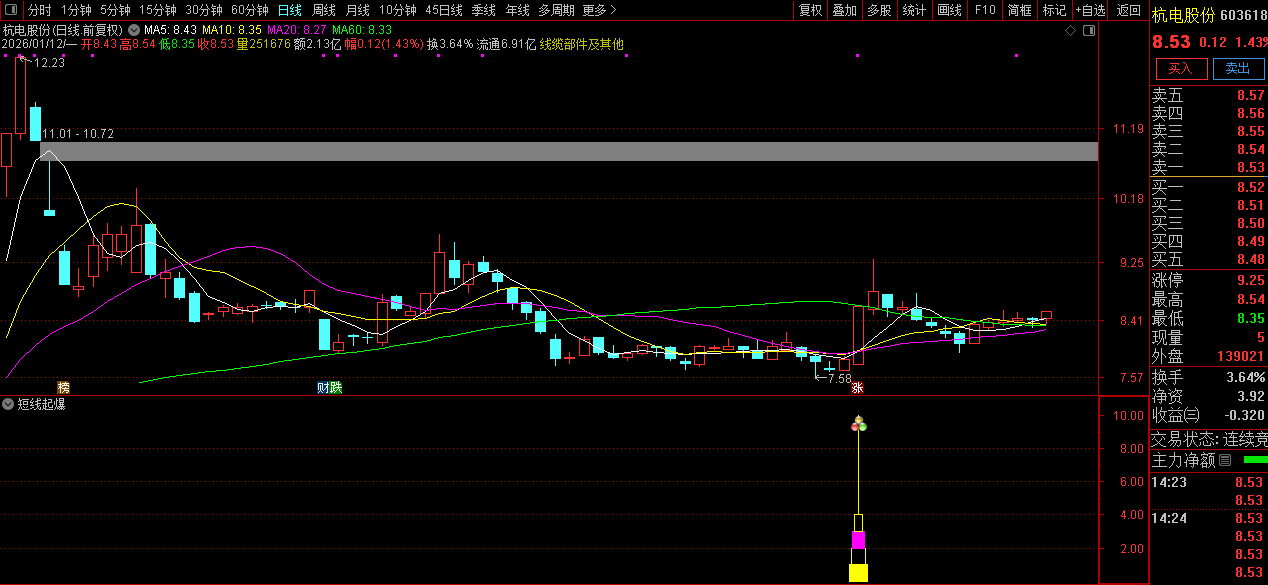Select the 买一 price 8.52 row
This screenshot has height=585, width=1268.
click(1208, 187)
